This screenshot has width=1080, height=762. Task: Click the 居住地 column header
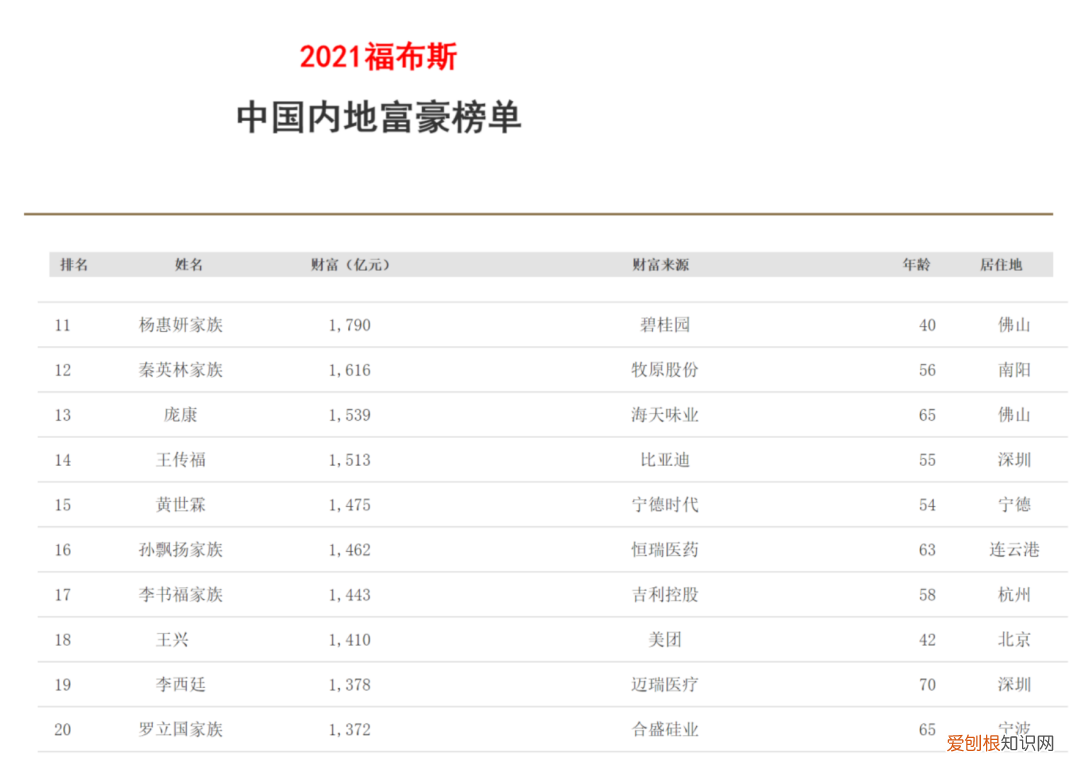[x=1000, y=264]
